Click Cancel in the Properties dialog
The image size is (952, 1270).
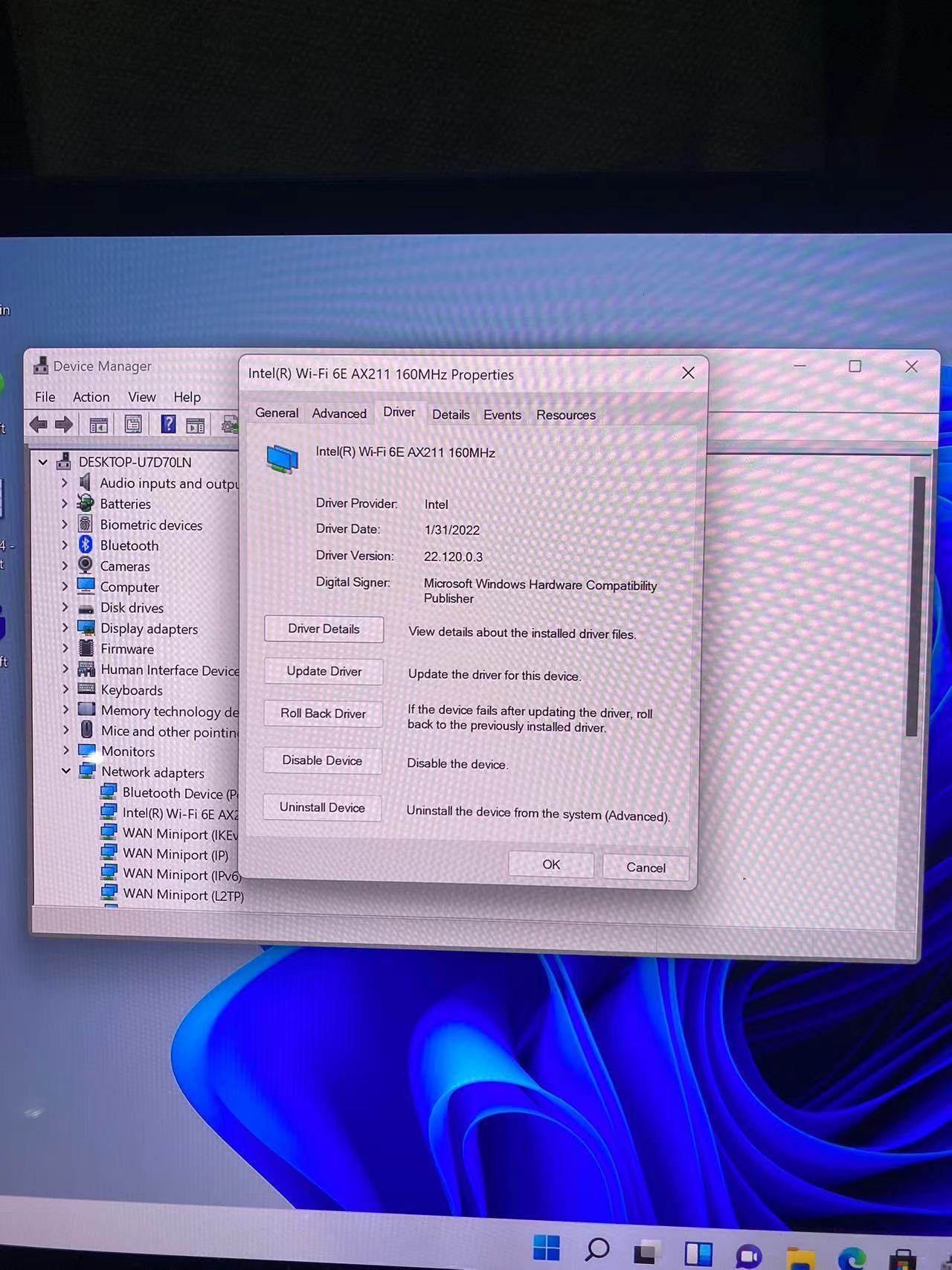click(x=646, y=867)
